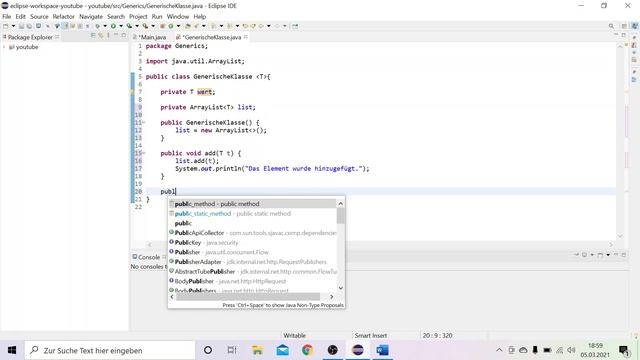Click the Save All toolbar icon
Image resolution: width=640 pixels, height=360 pixels.
tap(29, 26)
